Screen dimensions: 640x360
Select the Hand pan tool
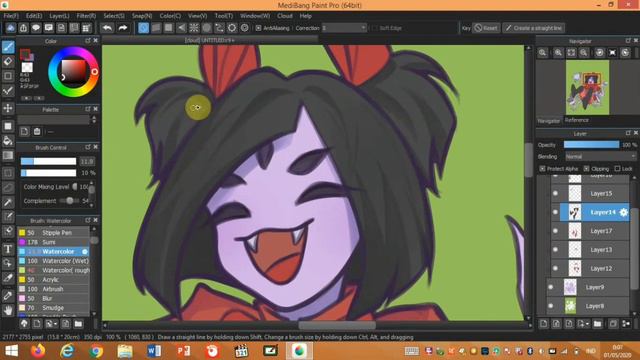[8, 311]
